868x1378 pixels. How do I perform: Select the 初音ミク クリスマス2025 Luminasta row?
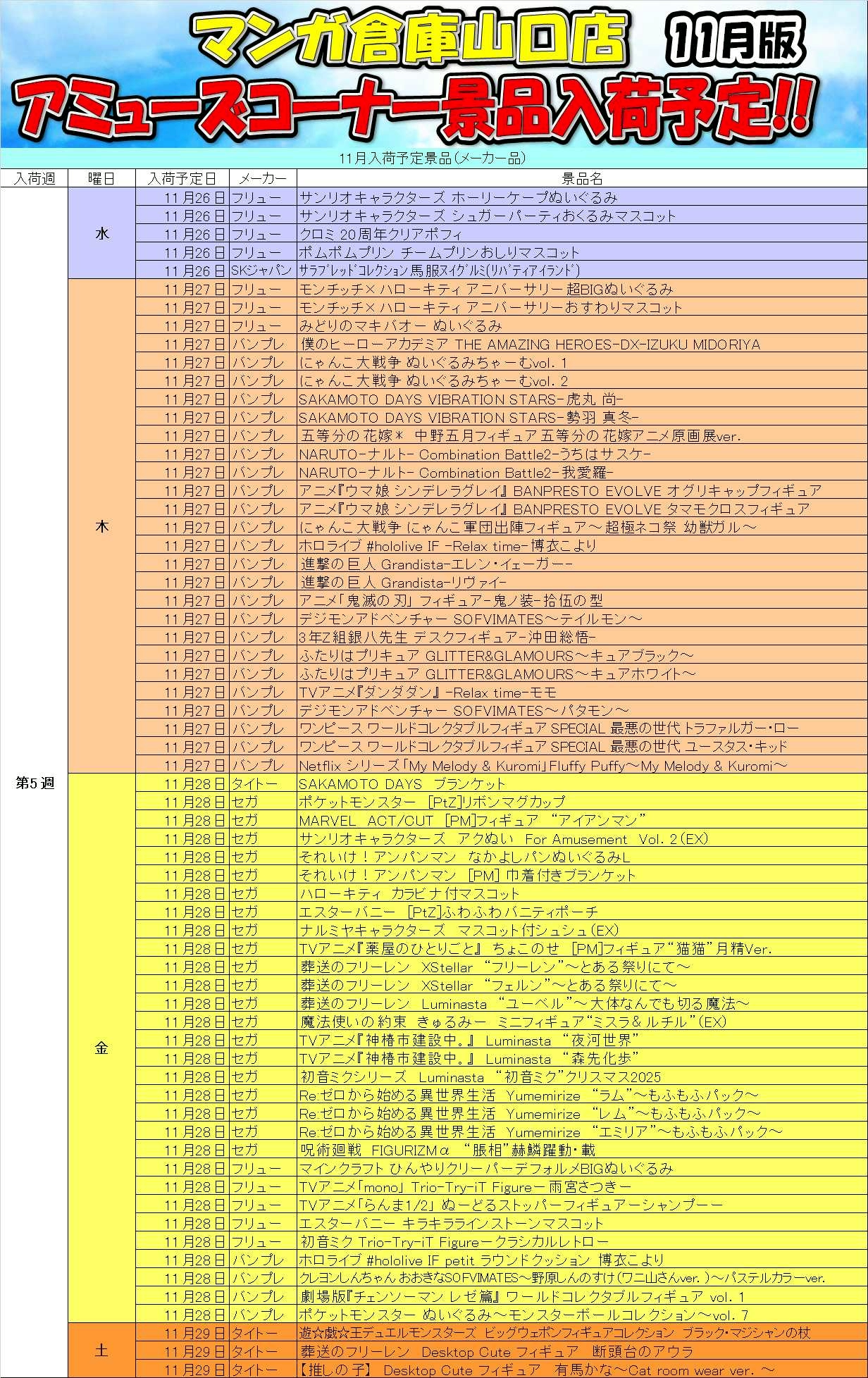point(480,1076)
